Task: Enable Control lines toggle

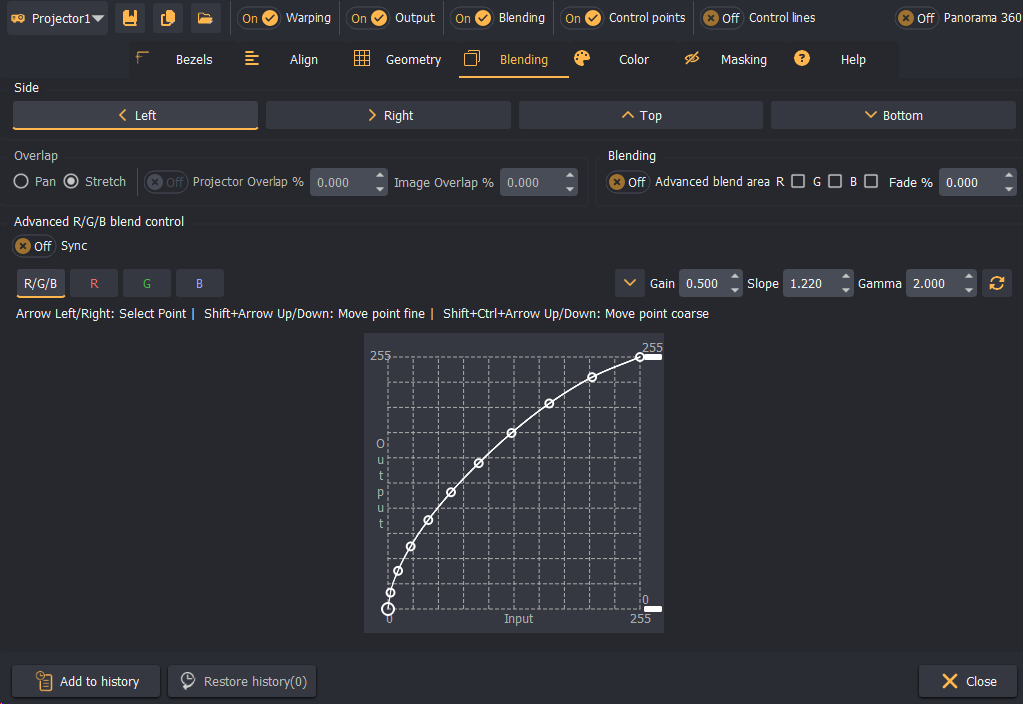Action: pyautogui.click(x=722, y=18)
